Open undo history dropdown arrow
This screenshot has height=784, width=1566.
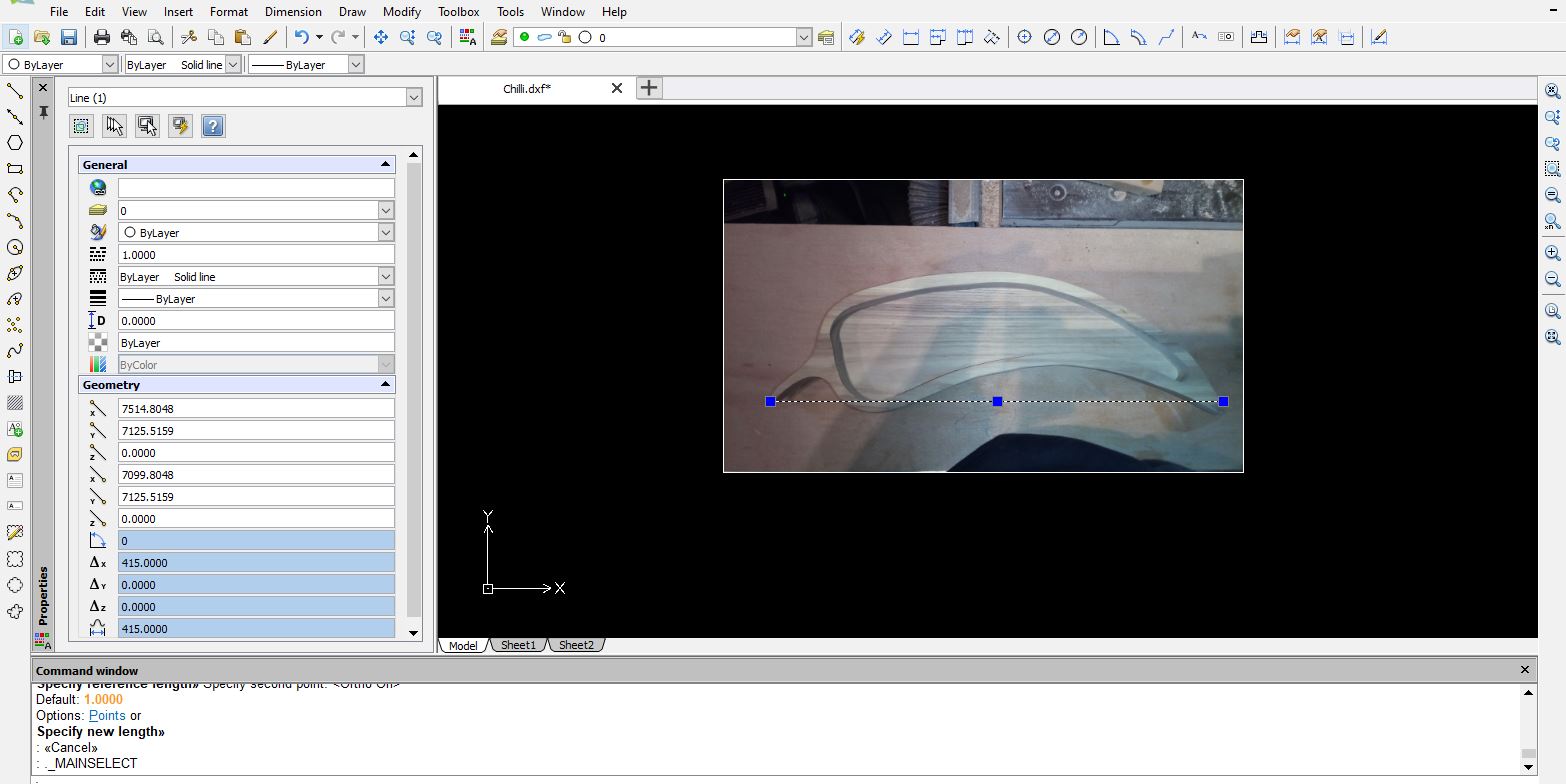pyautogui.click(x=319, y=37)
